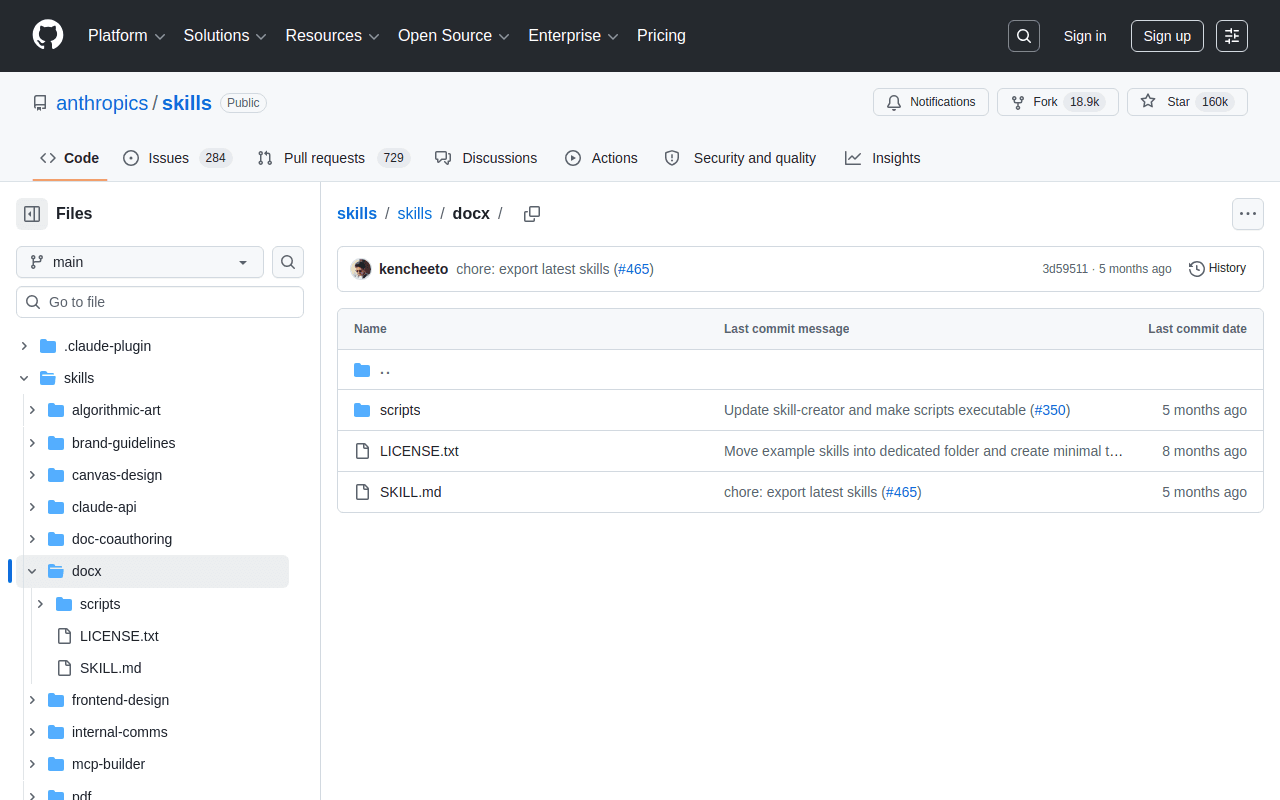Open the Enterprise menu
Image resolution: width=1280 pixels, height=800 pixels.
(574, 36)
